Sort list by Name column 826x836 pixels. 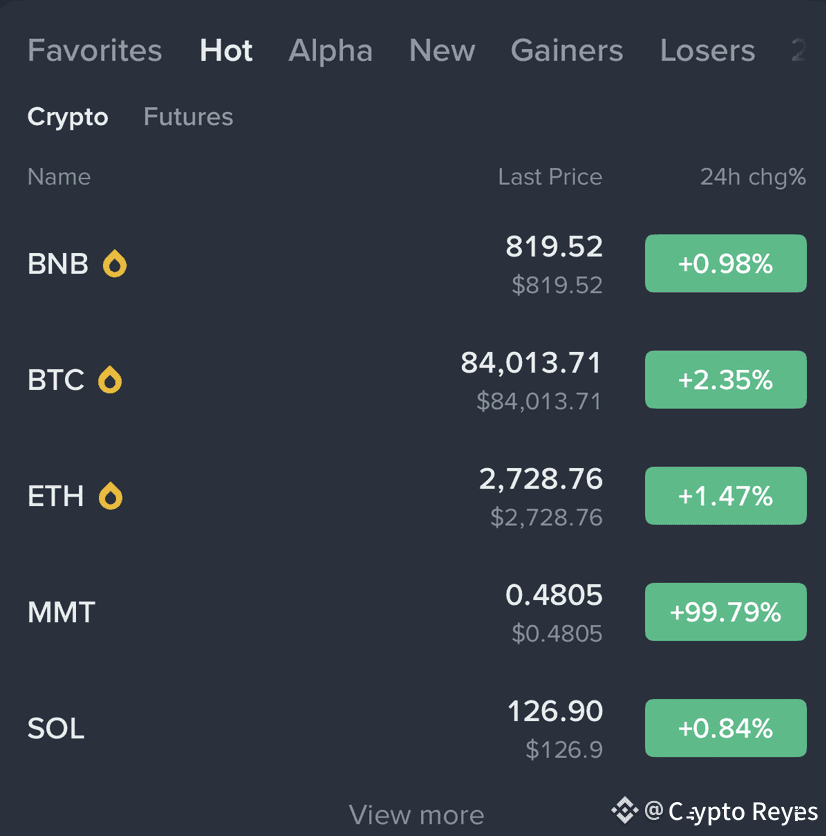click(x=59, y=177)
